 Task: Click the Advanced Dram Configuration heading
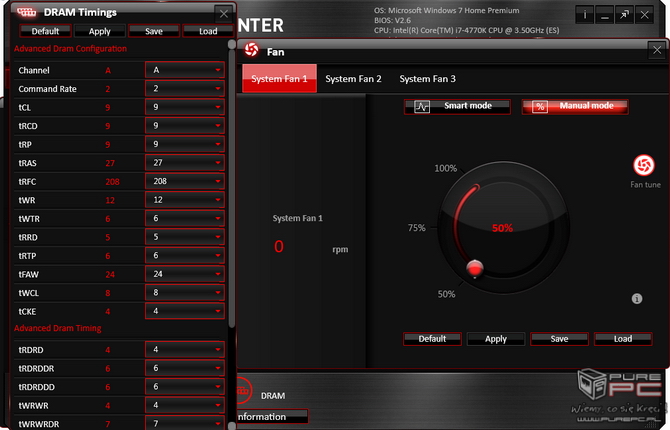[70, 49]
